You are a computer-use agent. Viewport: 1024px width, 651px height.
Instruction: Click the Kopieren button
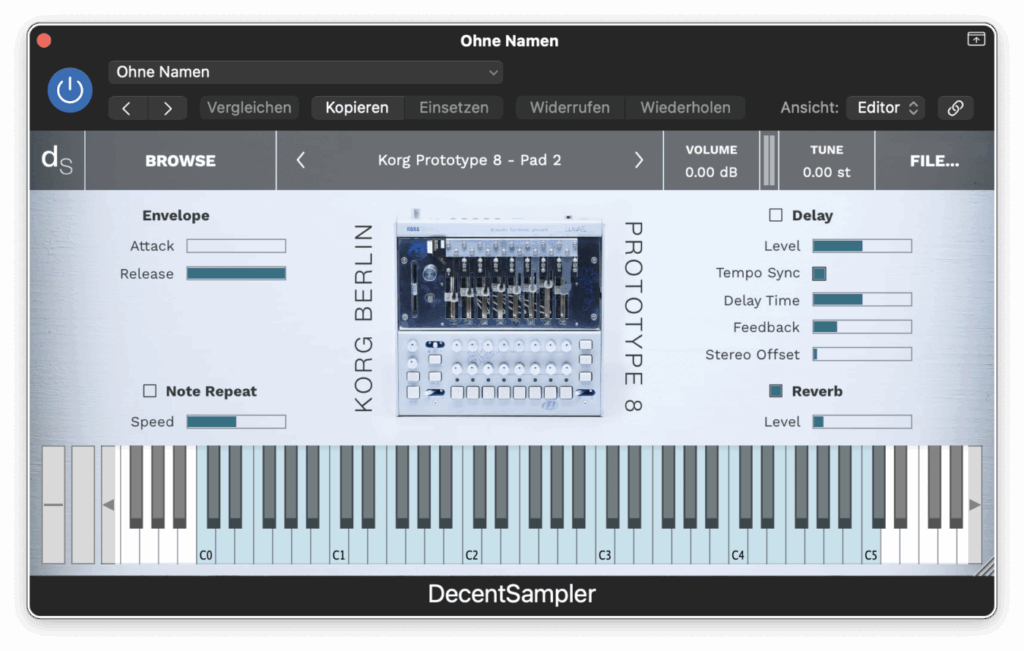[357, 108]
